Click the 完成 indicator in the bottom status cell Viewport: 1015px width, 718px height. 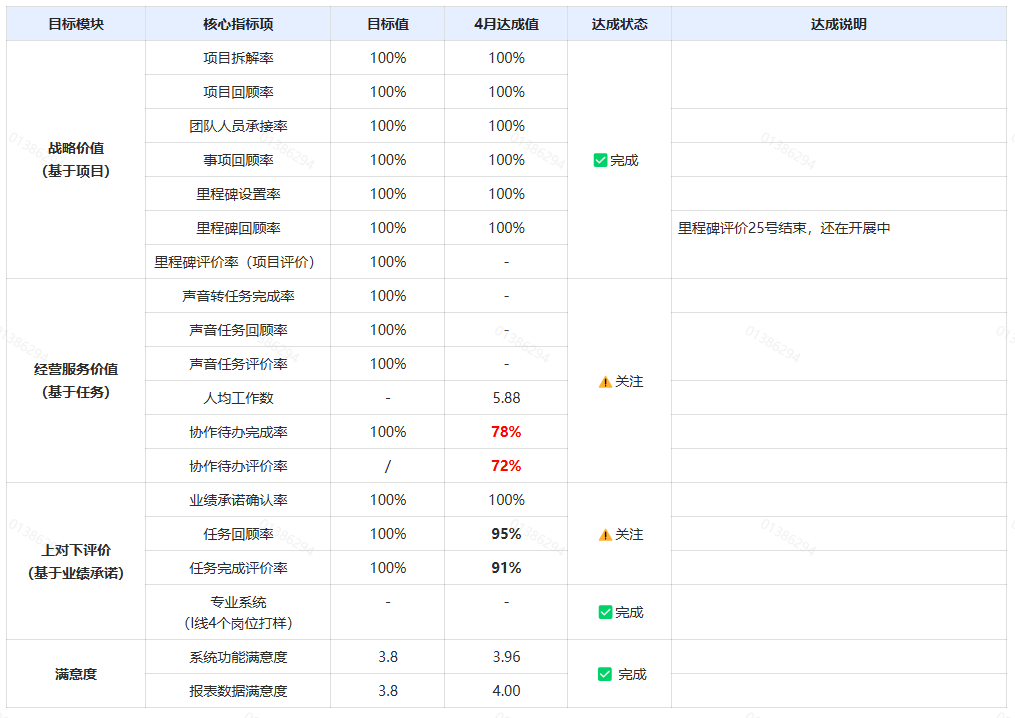pos(627,673)
